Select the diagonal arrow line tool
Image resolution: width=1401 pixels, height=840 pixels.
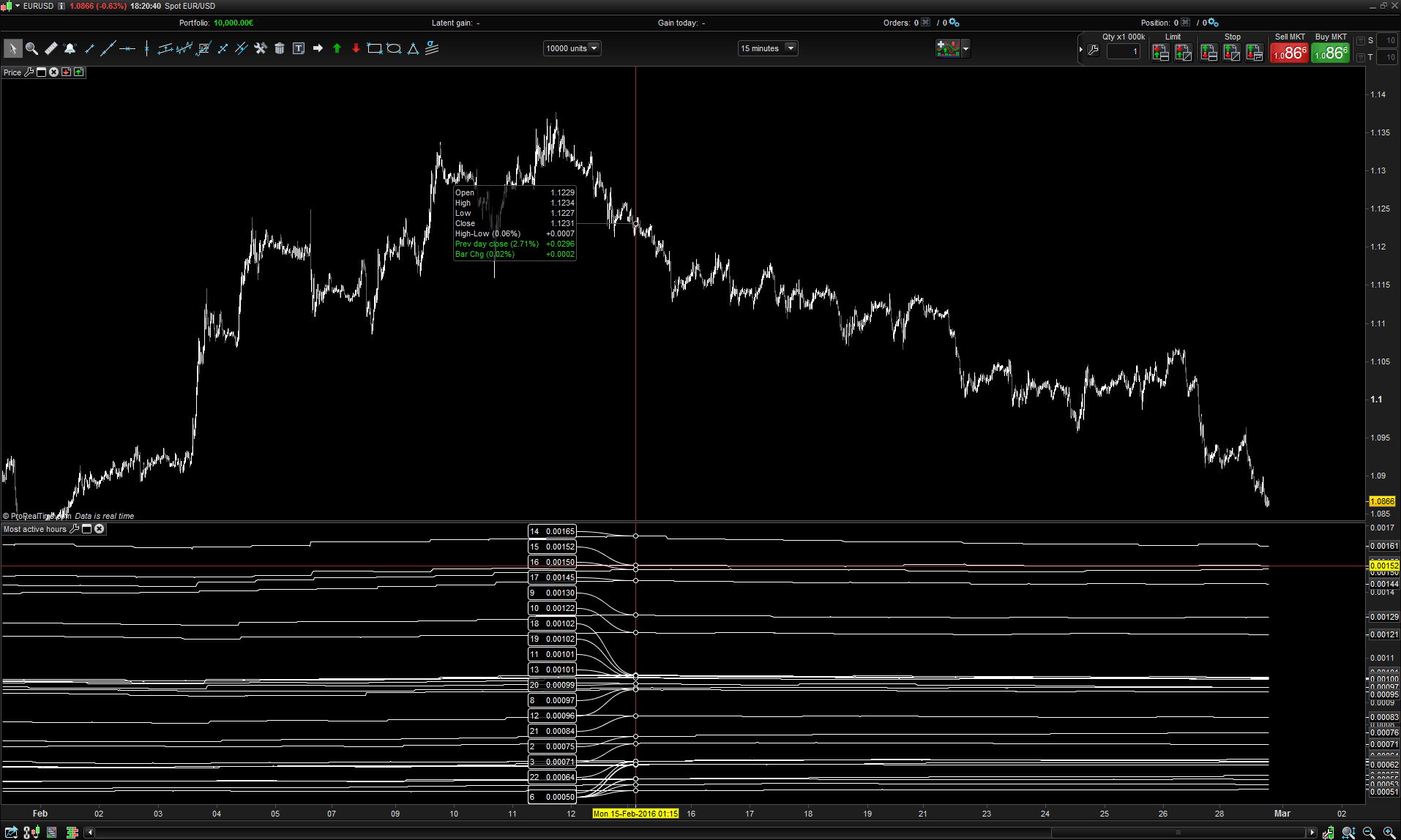223,48
